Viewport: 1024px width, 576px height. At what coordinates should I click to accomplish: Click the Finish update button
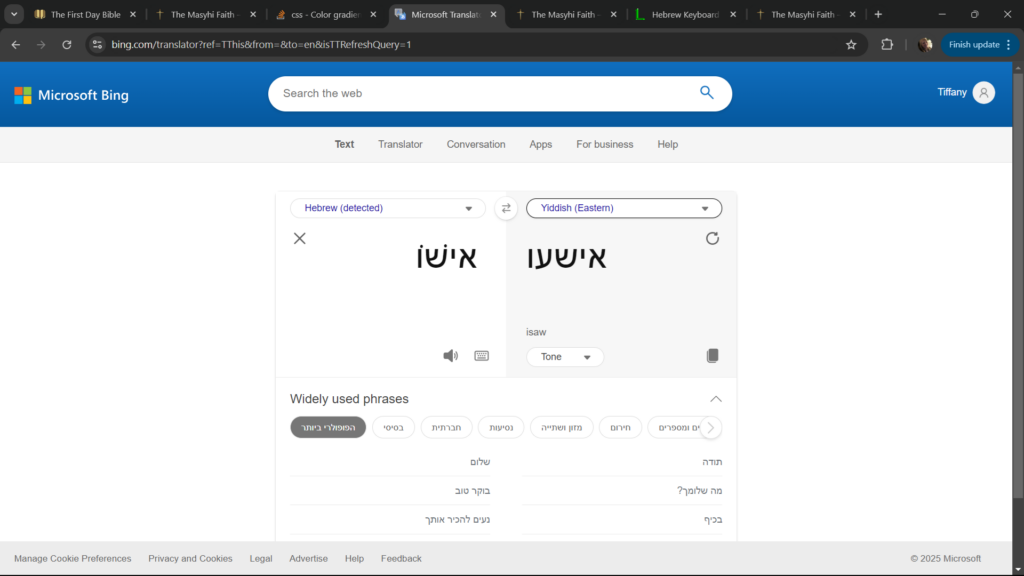click(x=973, y=45)
